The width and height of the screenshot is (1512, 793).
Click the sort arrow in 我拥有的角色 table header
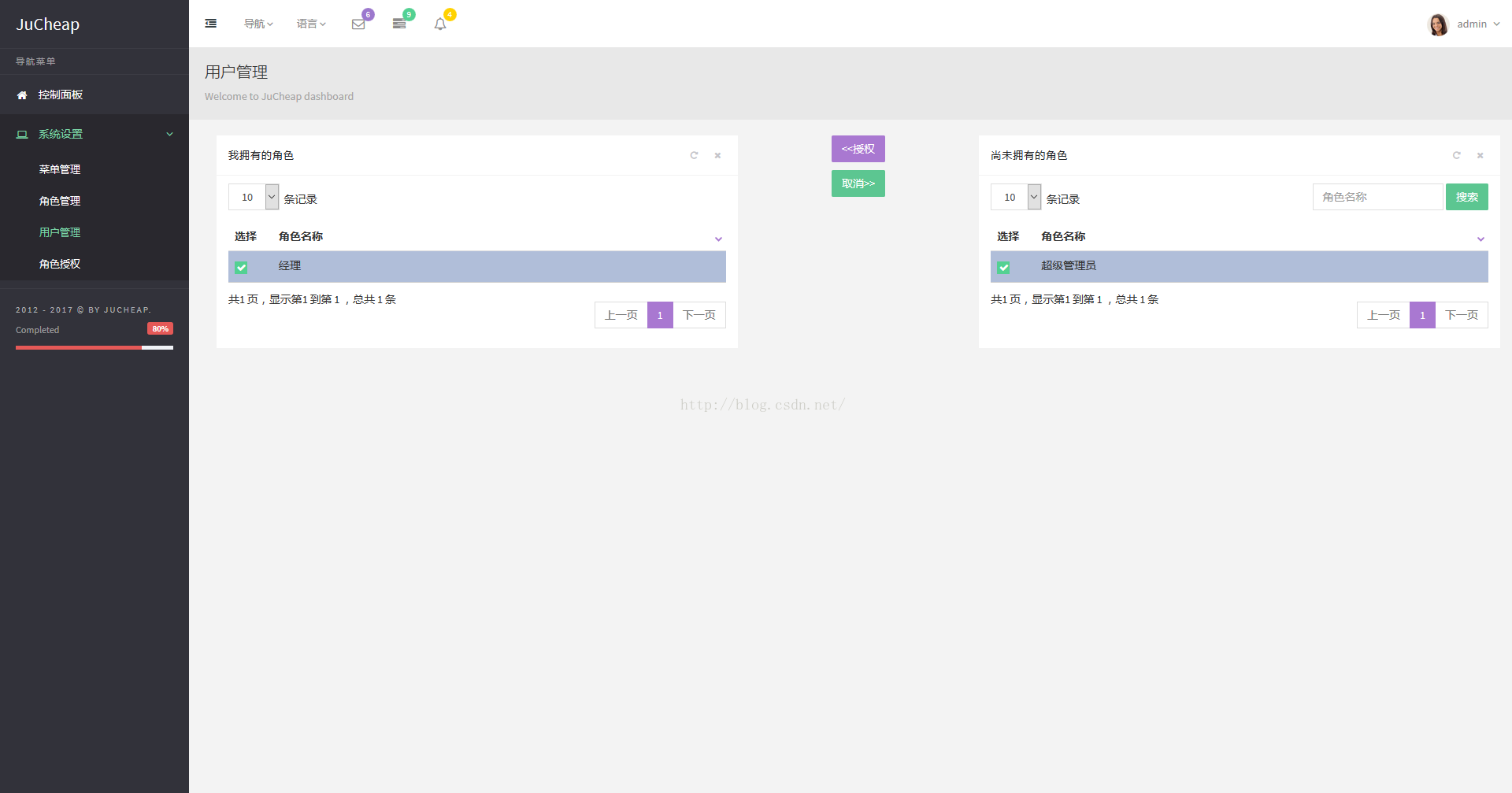point(718,239)
